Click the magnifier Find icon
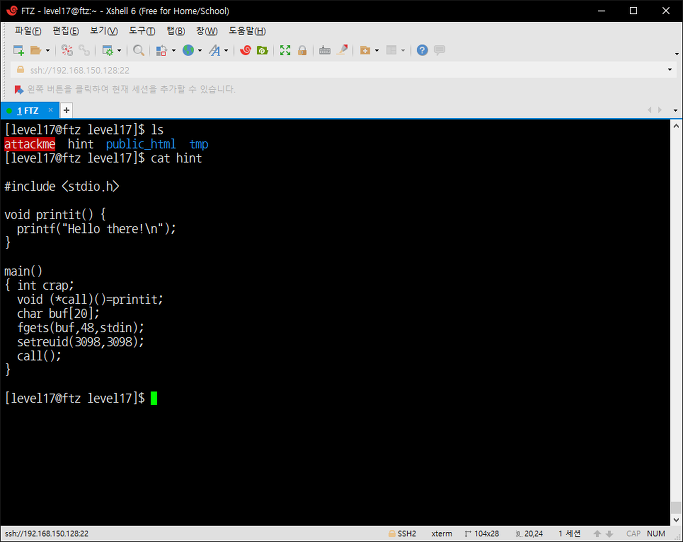The height and width of the screenshot is (542, 683). [x=139, y=51]
